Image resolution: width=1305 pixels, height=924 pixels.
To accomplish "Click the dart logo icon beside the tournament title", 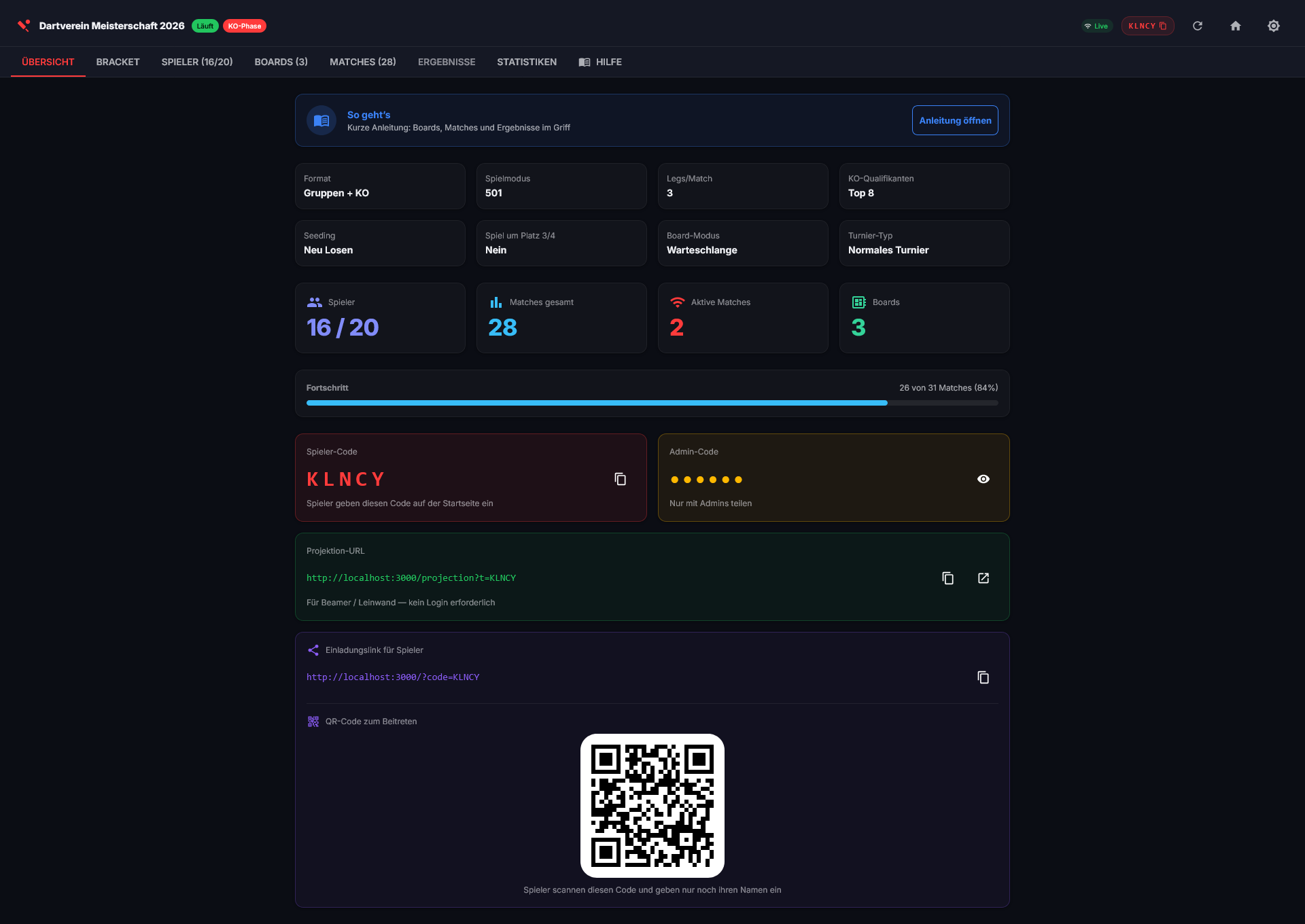I will pyautogui.click(x=24, y=26).
